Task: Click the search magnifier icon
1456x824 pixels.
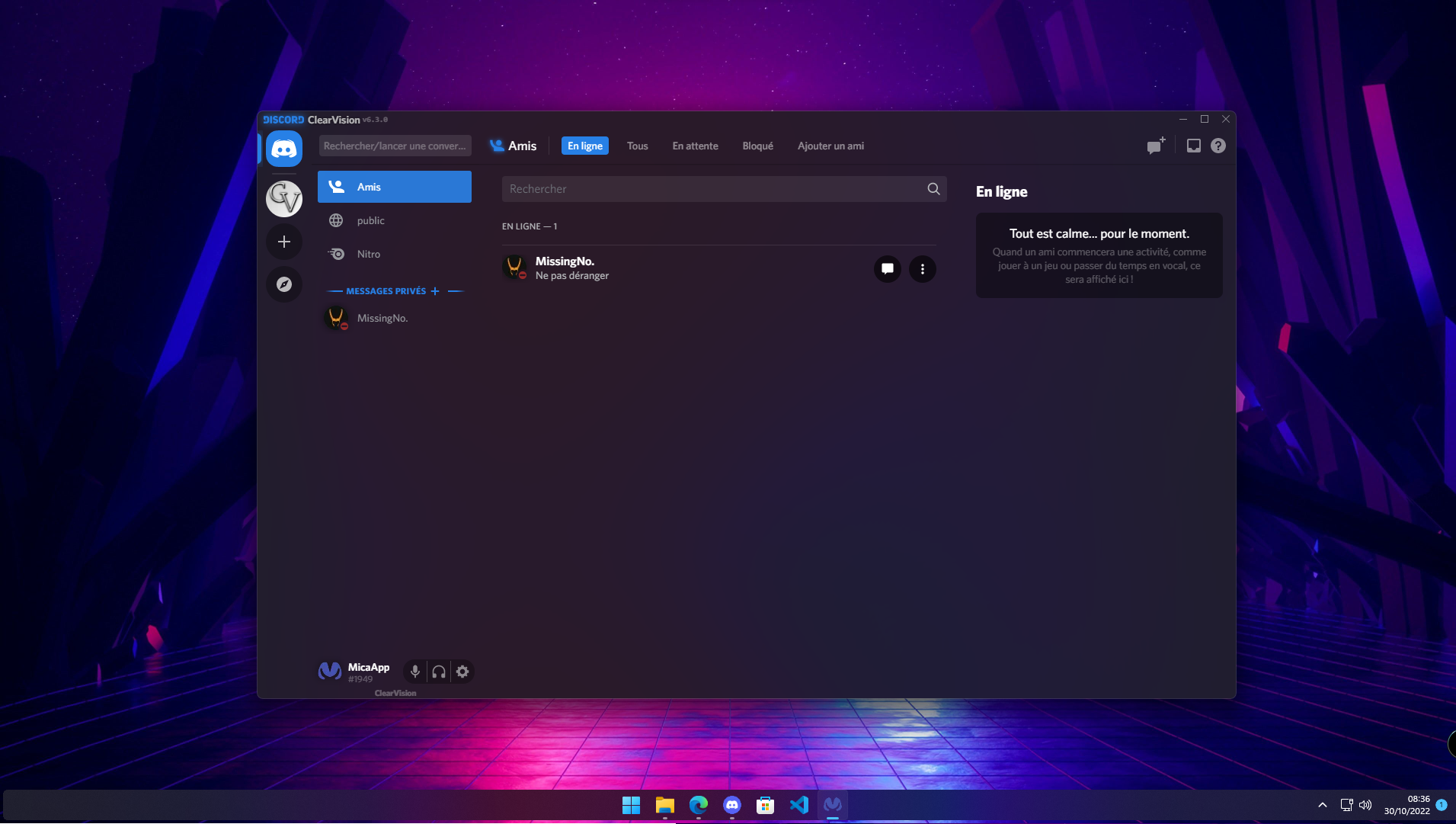Action: coord(933,189)
